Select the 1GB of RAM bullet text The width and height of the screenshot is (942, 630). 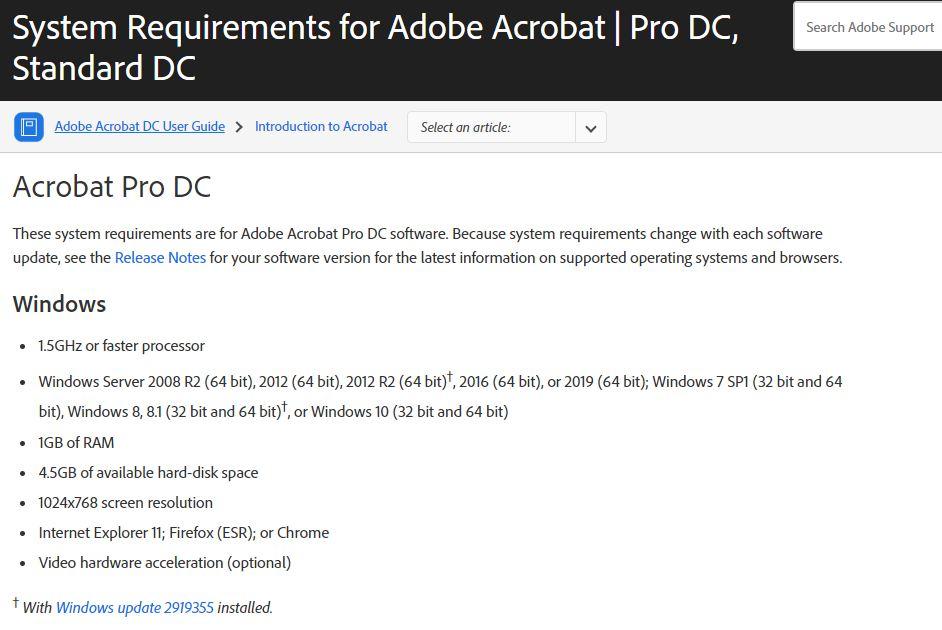pyautogui.click(x=76, y=442)
